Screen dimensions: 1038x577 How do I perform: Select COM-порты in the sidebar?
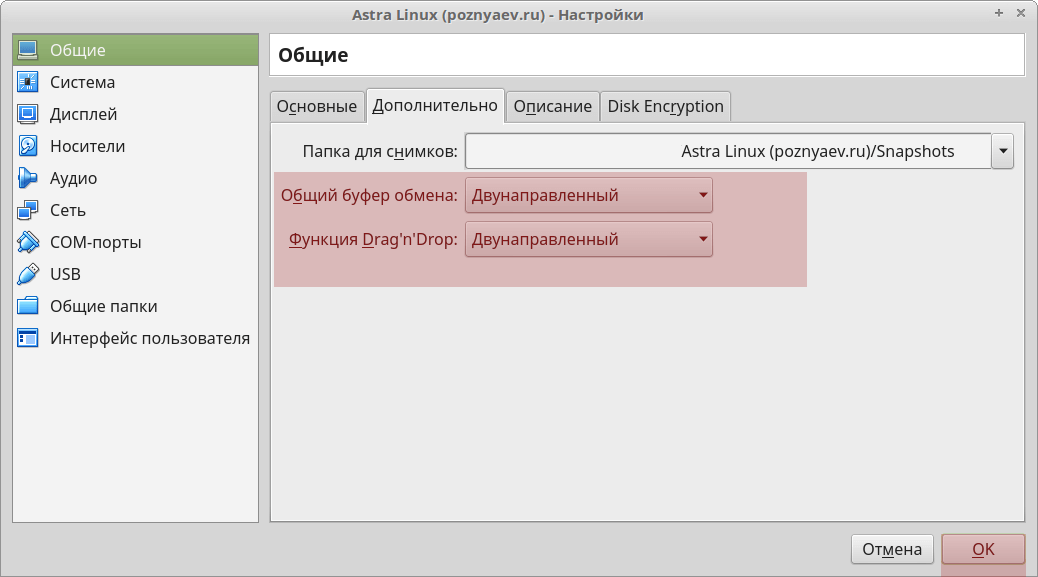point(135,242)
